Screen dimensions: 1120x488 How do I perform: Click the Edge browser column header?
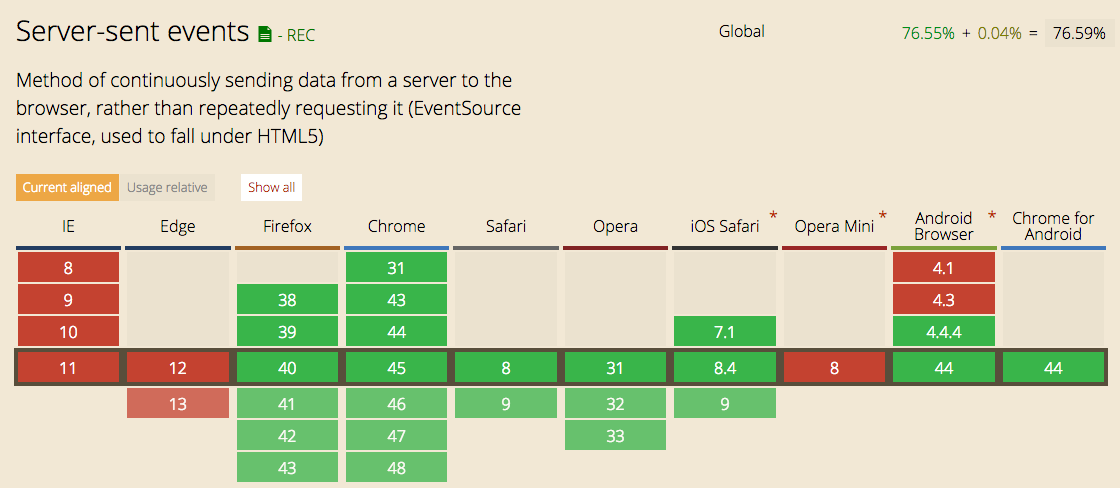pos(178,227)
